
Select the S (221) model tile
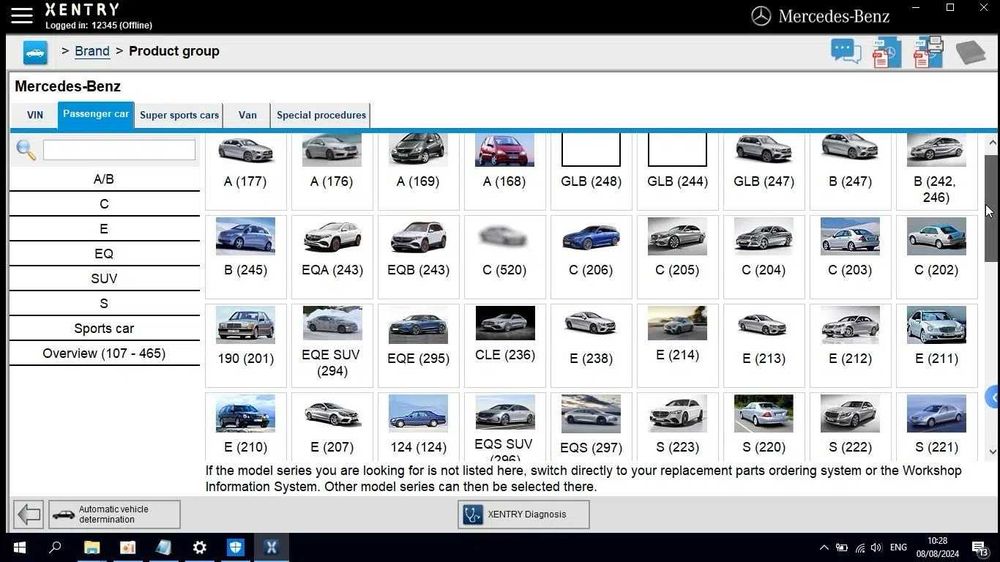936,426
